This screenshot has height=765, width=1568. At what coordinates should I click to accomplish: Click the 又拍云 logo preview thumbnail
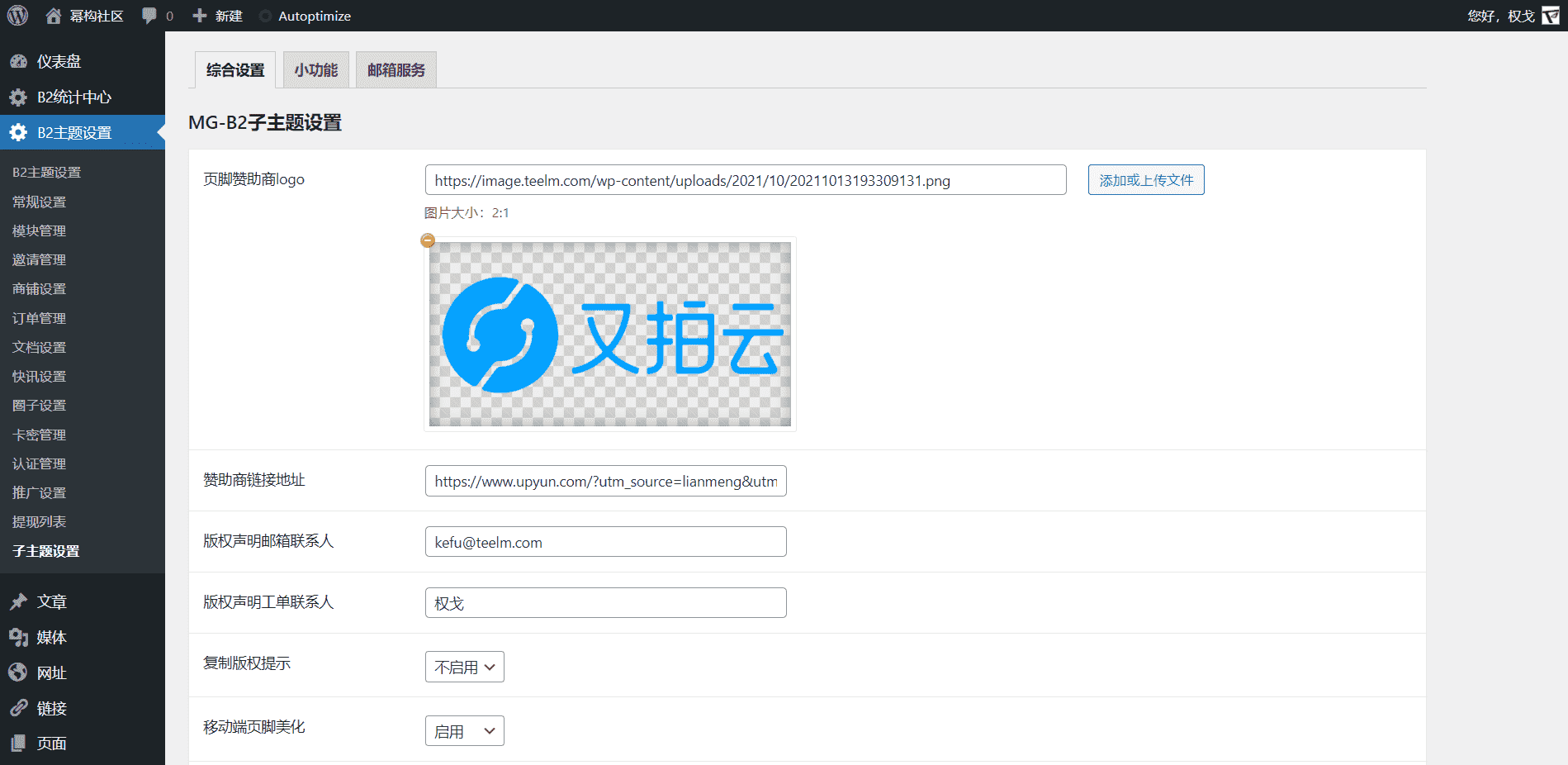610,335
